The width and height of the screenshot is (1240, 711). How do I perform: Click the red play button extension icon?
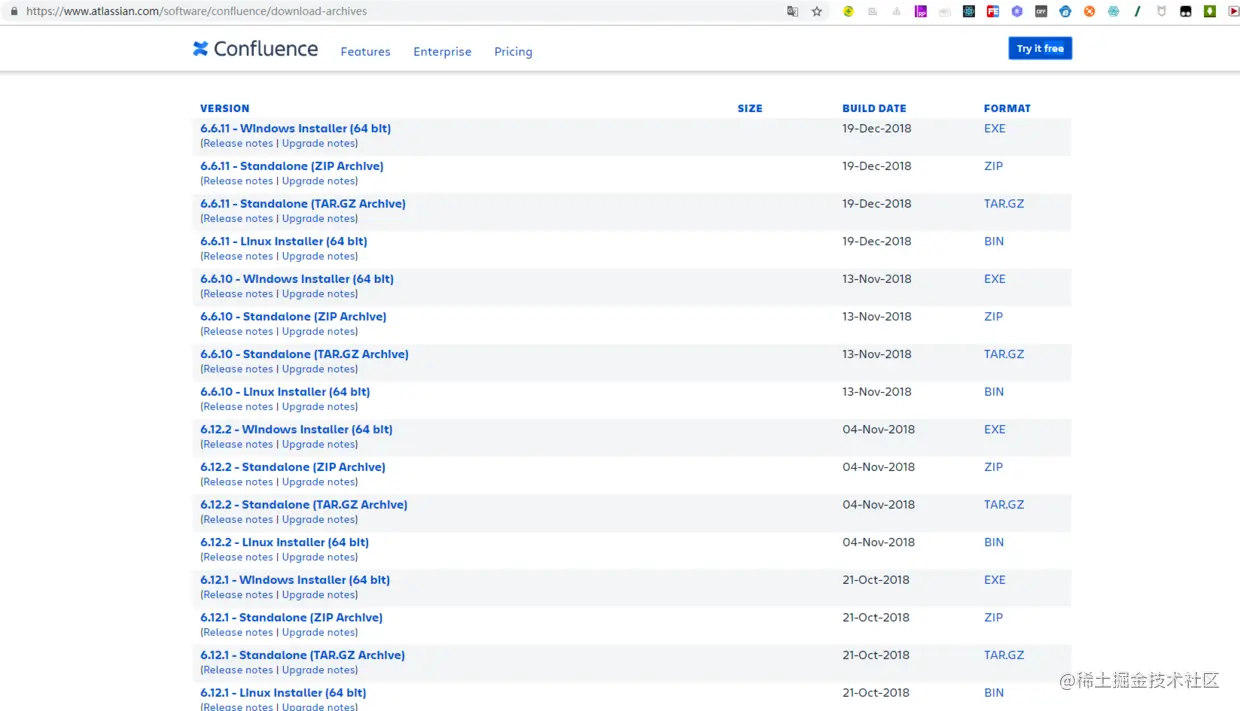point(1233,11)
